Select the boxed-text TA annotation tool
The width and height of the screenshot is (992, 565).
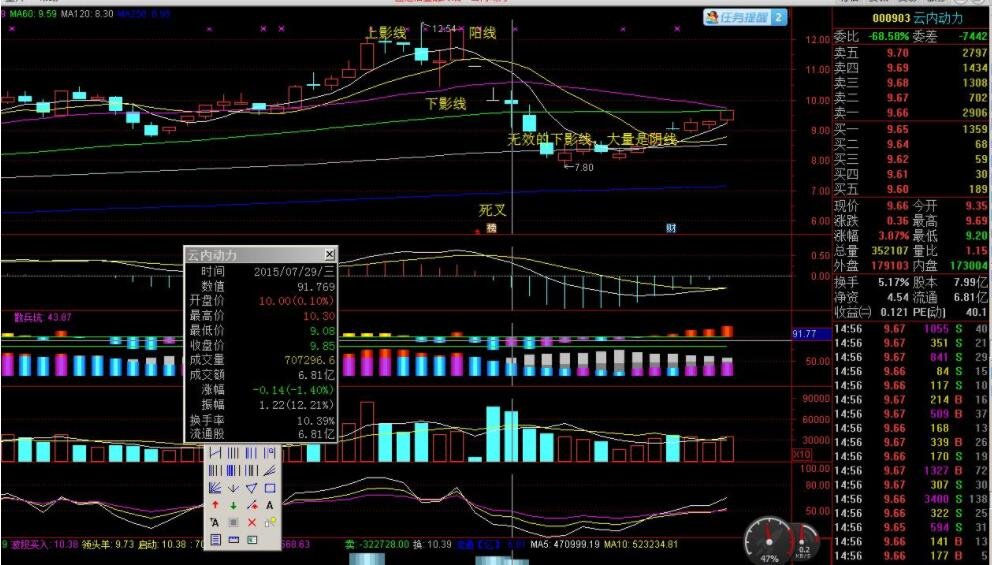point(215,523)
